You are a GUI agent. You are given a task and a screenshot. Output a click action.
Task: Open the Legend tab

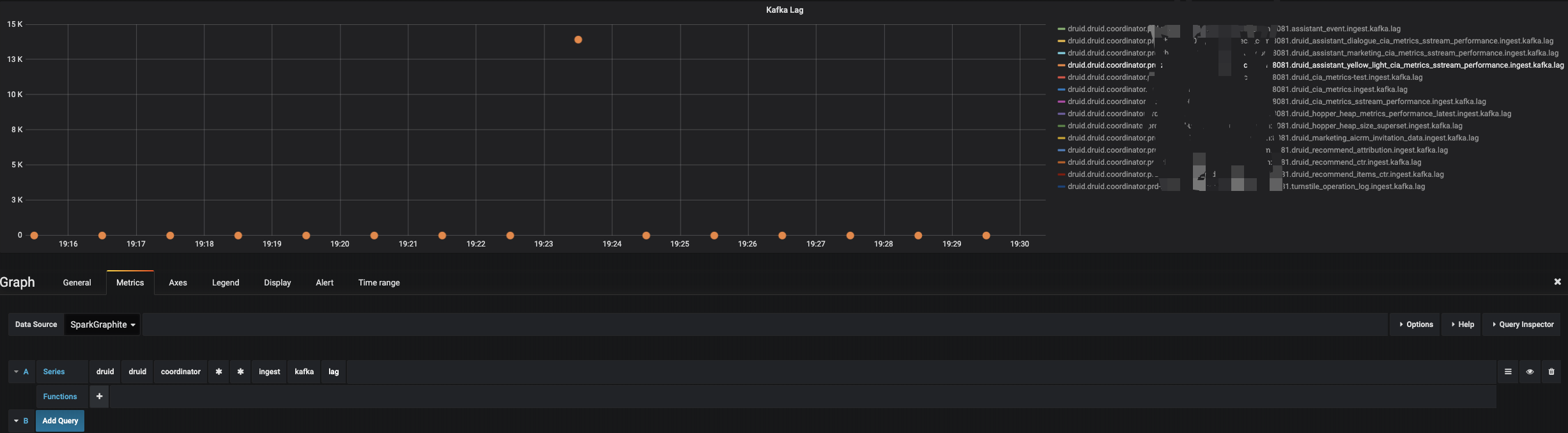(x=226, y=282)
